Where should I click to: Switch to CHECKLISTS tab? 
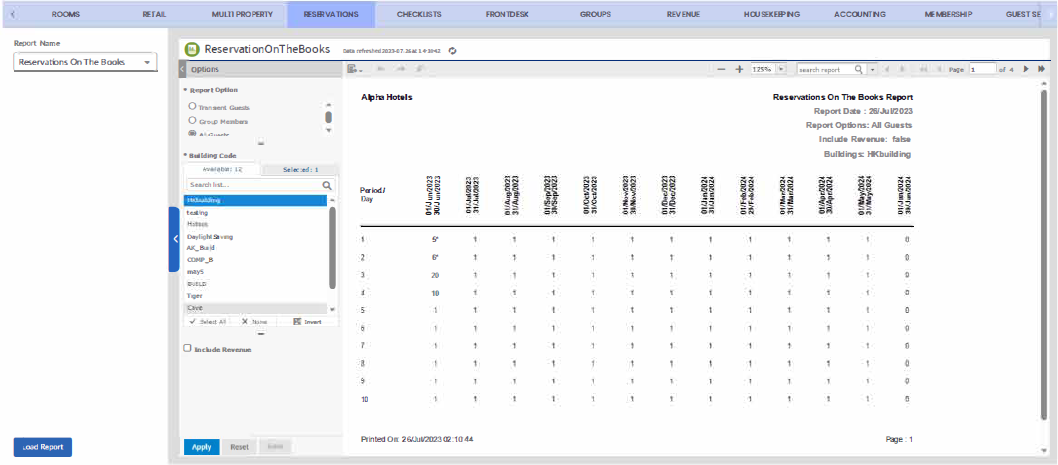pos(420,14)
